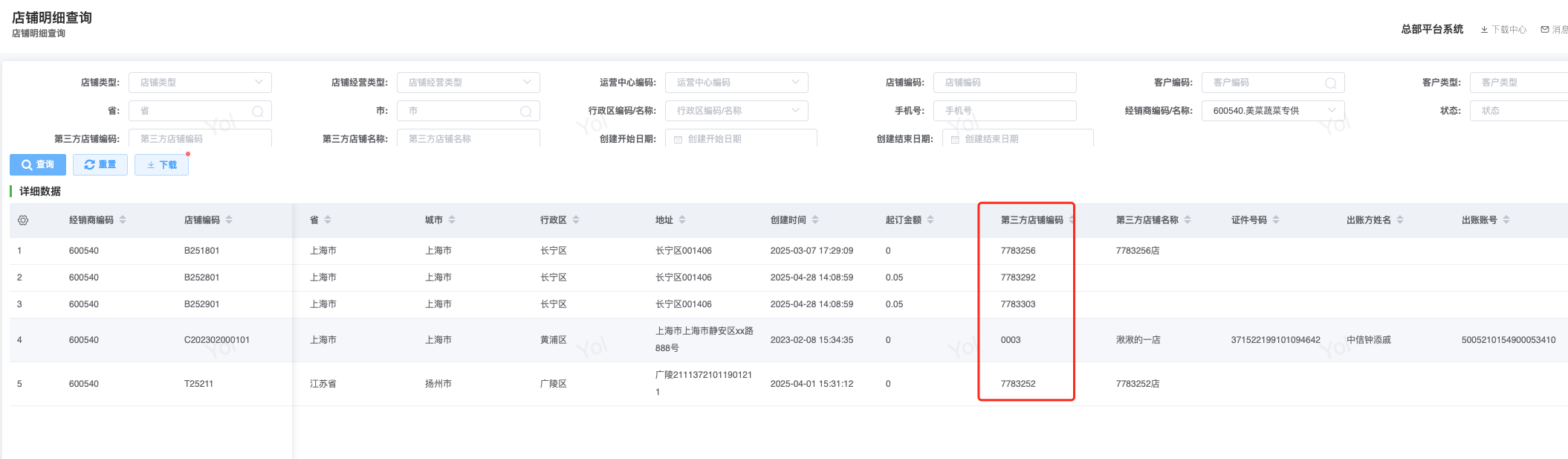Sort the 店铺编码 column
This screenshot has width=1568, height=459.
[x=229, y=220]
